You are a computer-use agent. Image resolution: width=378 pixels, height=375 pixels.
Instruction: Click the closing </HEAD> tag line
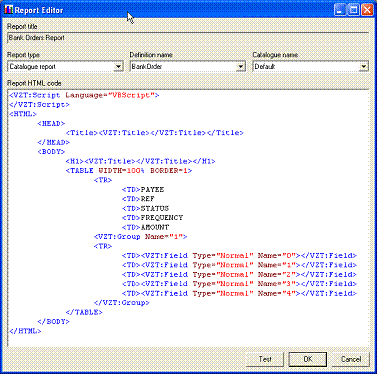point(53,142)
